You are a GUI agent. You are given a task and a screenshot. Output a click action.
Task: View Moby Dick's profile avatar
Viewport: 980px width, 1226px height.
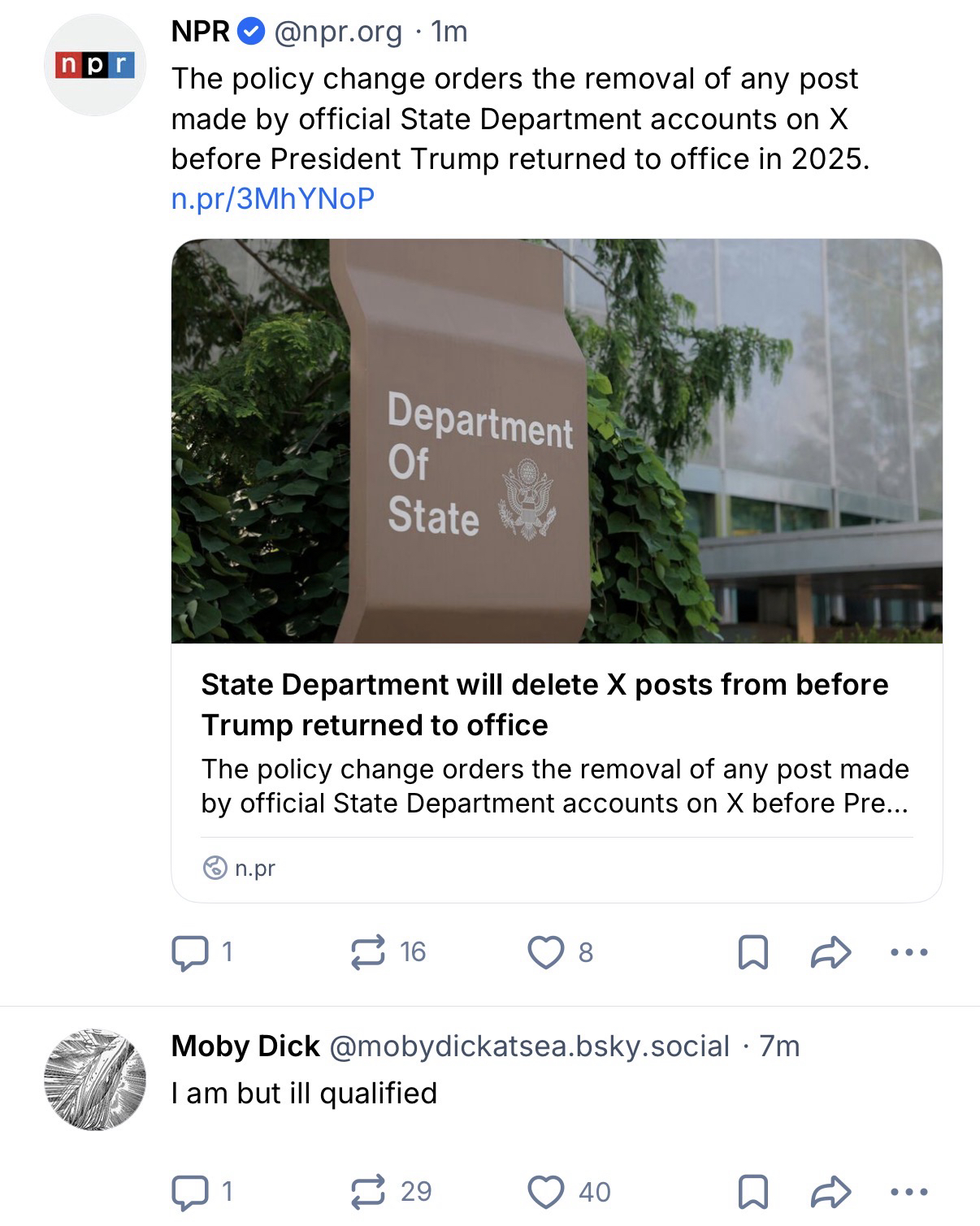pos(94,1079)
